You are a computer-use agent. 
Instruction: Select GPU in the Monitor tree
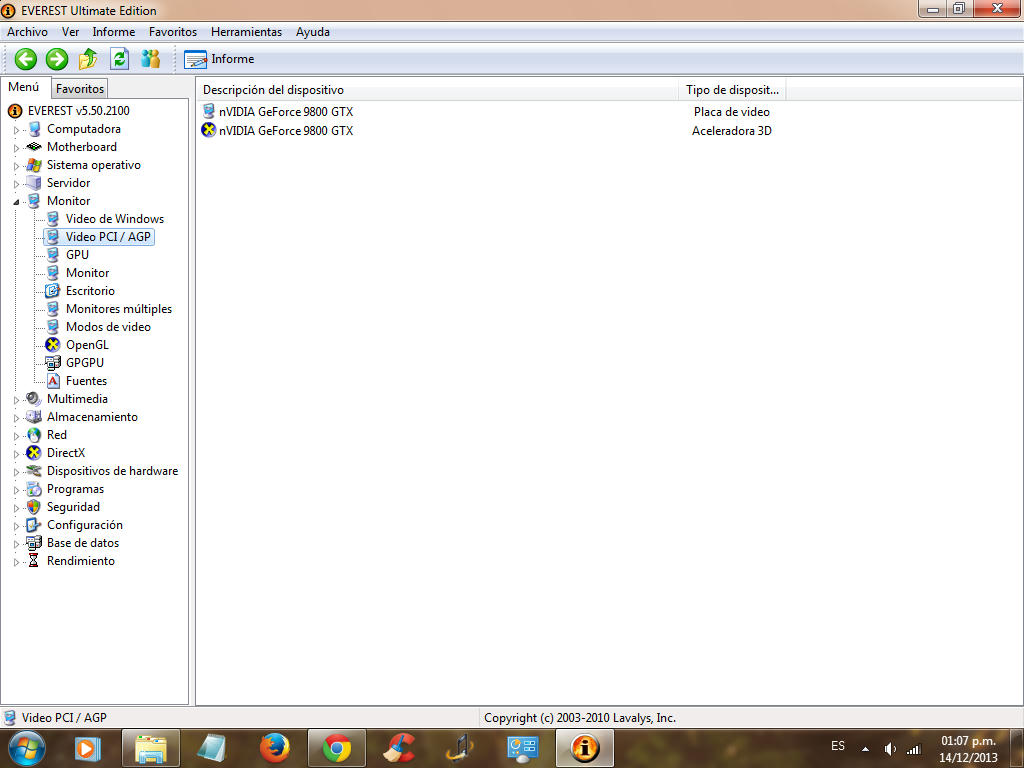[x=77, y=255]
